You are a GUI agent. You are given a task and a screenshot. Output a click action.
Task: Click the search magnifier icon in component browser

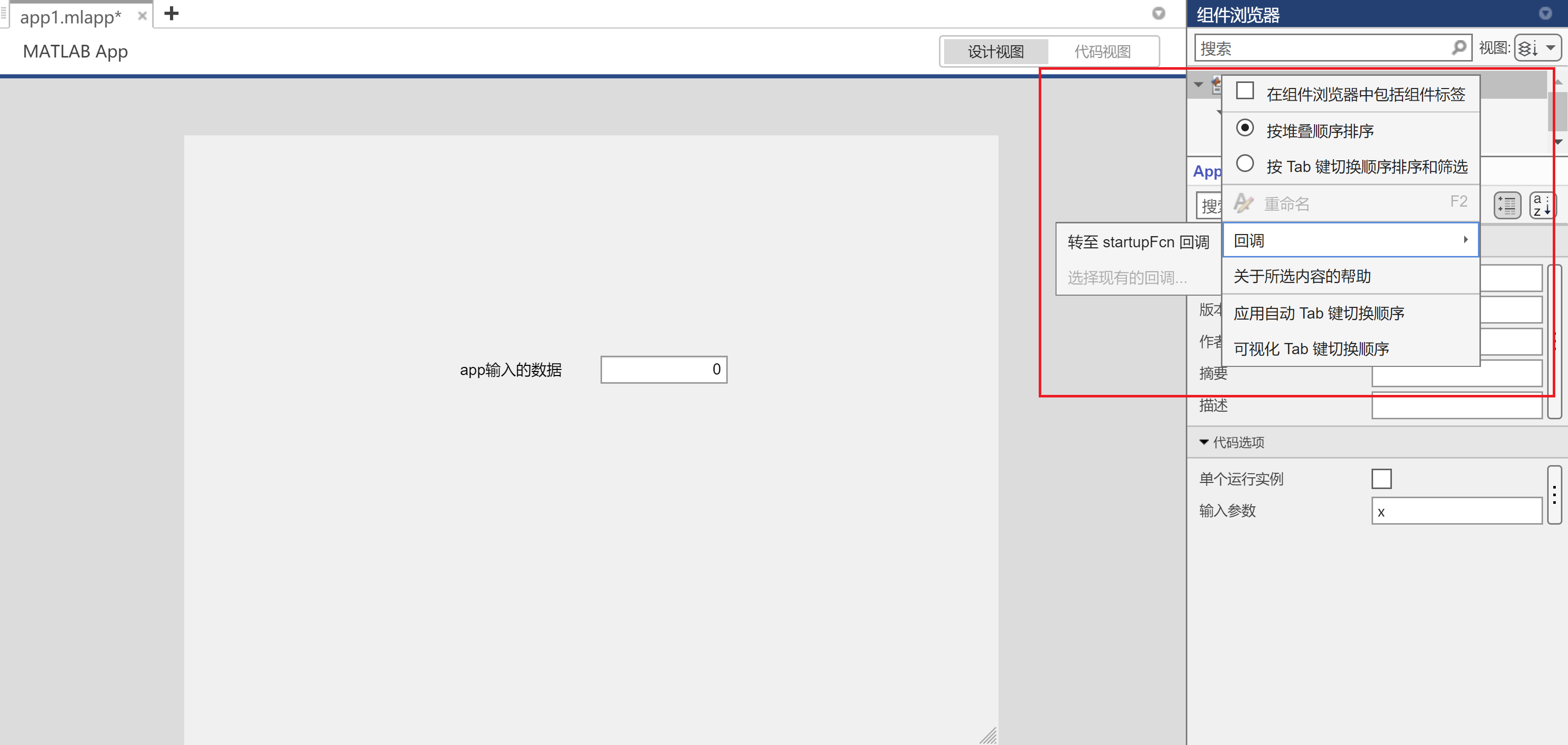(1459, 47)
